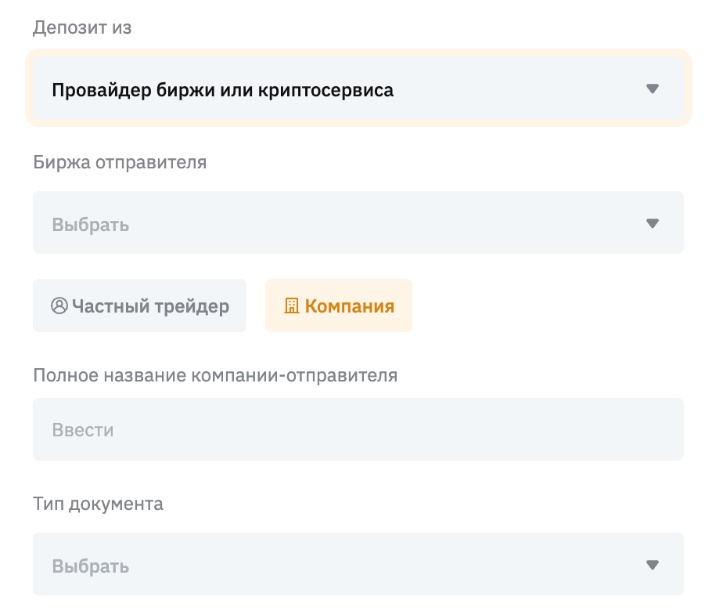
Task: Click the Провайдер биржи или криптосервиса selected value
Action: pos(222,90)
